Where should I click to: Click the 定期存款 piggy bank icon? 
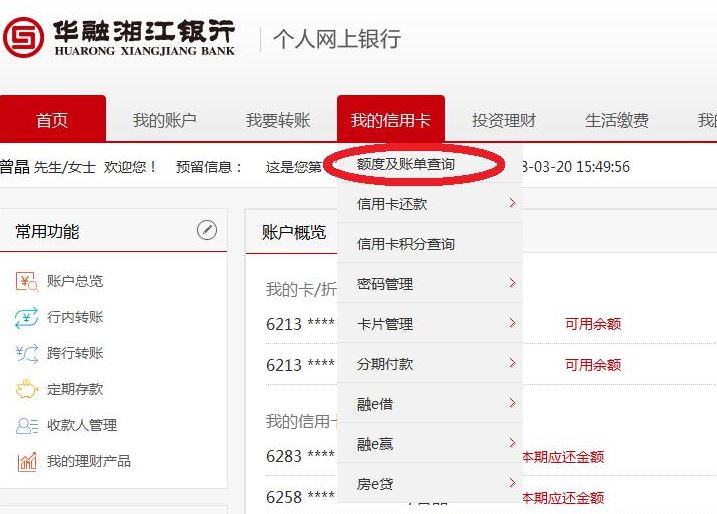coord(26,389)
